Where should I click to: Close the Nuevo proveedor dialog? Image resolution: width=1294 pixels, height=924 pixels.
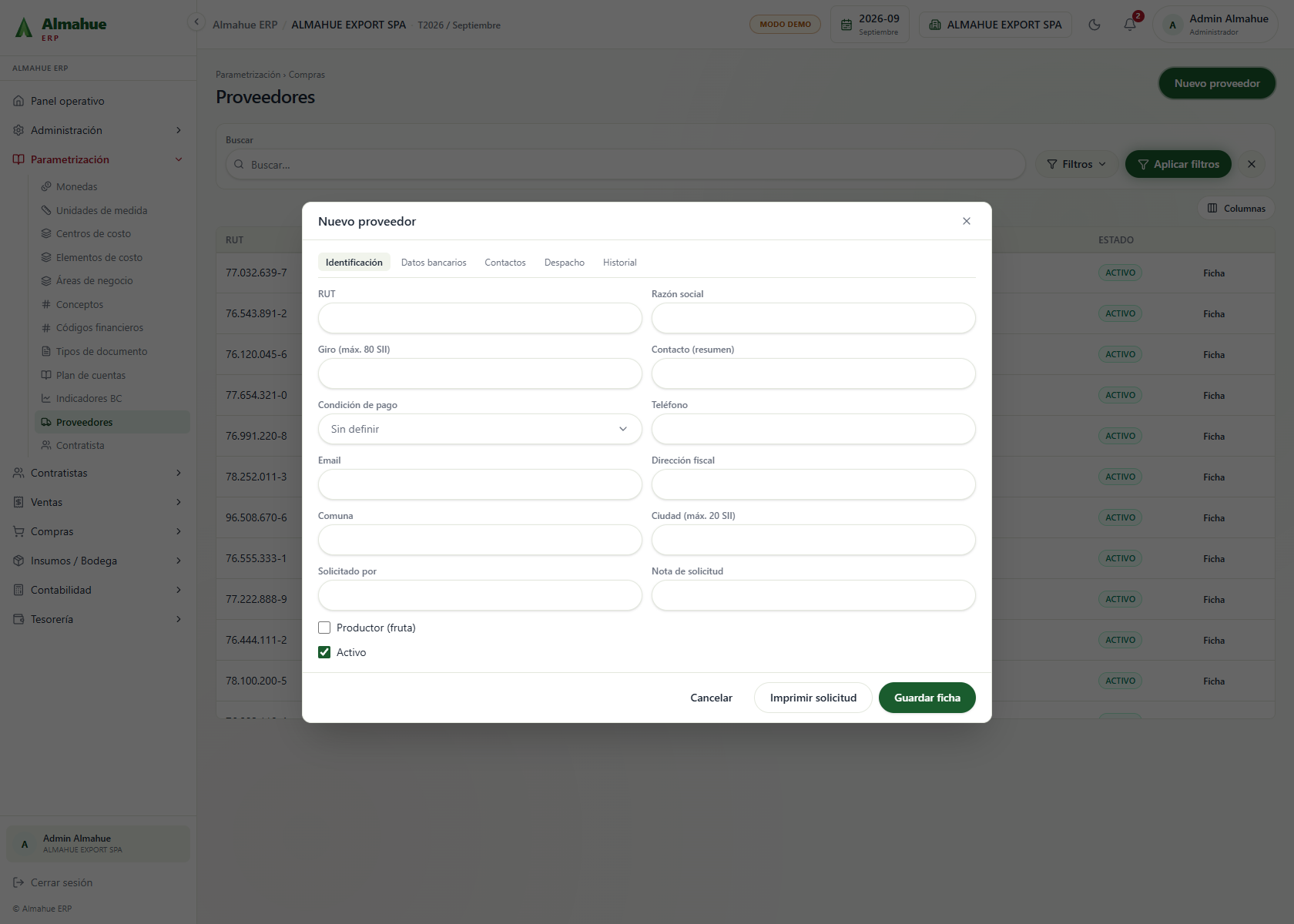(967, 221)
